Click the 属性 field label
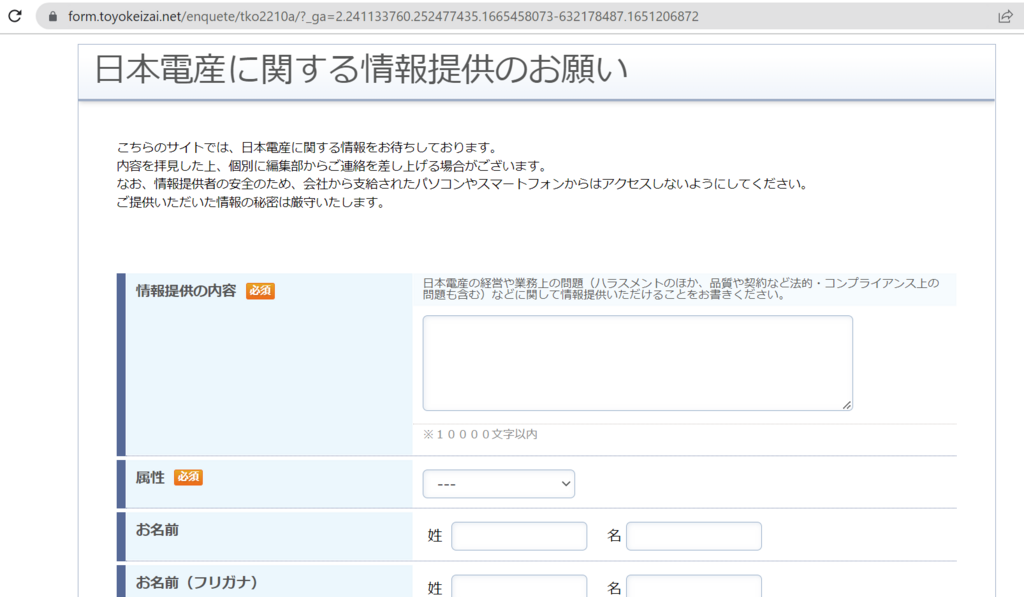Screen dimensions: 1024x597 (x=150, y=477)
